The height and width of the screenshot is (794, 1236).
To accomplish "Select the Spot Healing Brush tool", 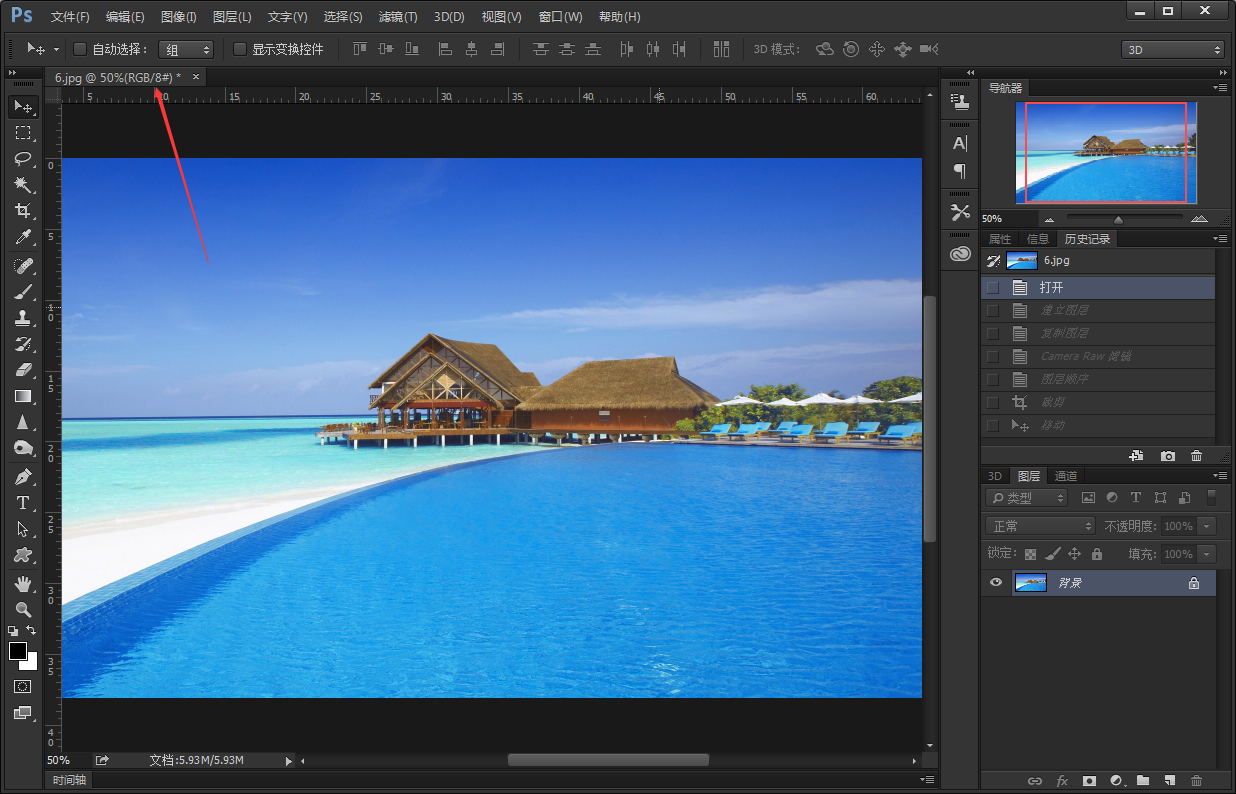I will (22, 266).
